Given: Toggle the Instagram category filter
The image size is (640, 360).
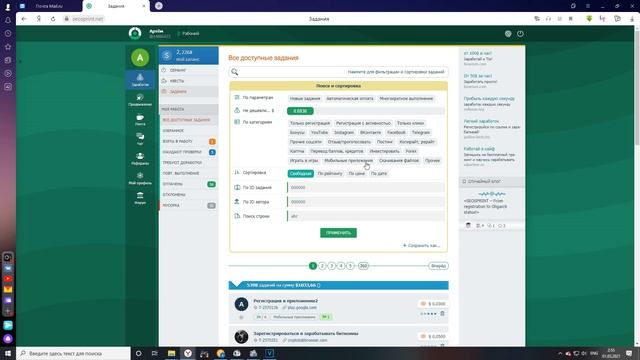Looking at the screenshot, I should coord(344,132).
